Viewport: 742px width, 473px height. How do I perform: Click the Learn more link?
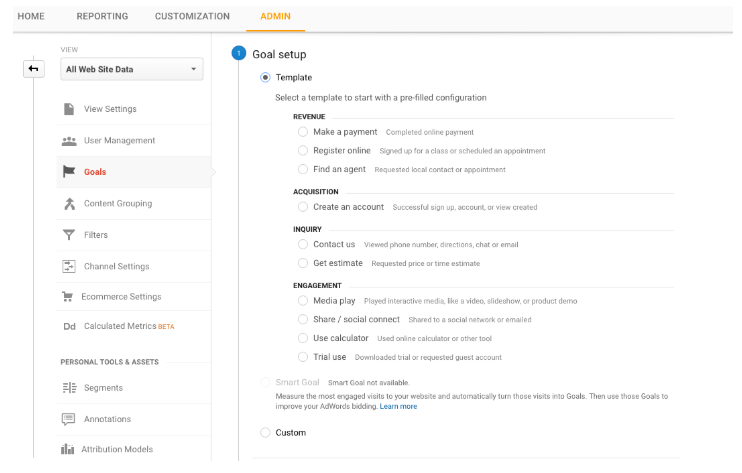[x=398, y=407]
